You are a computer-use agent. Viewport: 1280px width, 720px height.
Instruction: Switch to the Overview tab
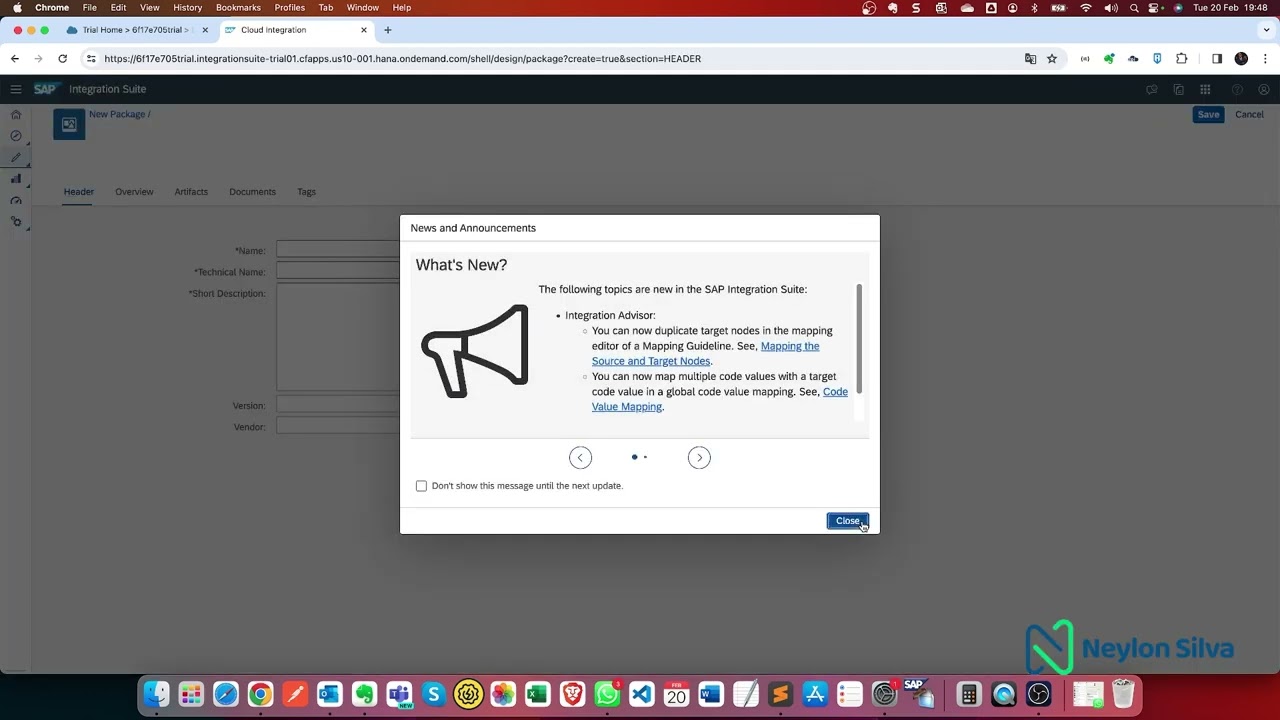(134, 192)
